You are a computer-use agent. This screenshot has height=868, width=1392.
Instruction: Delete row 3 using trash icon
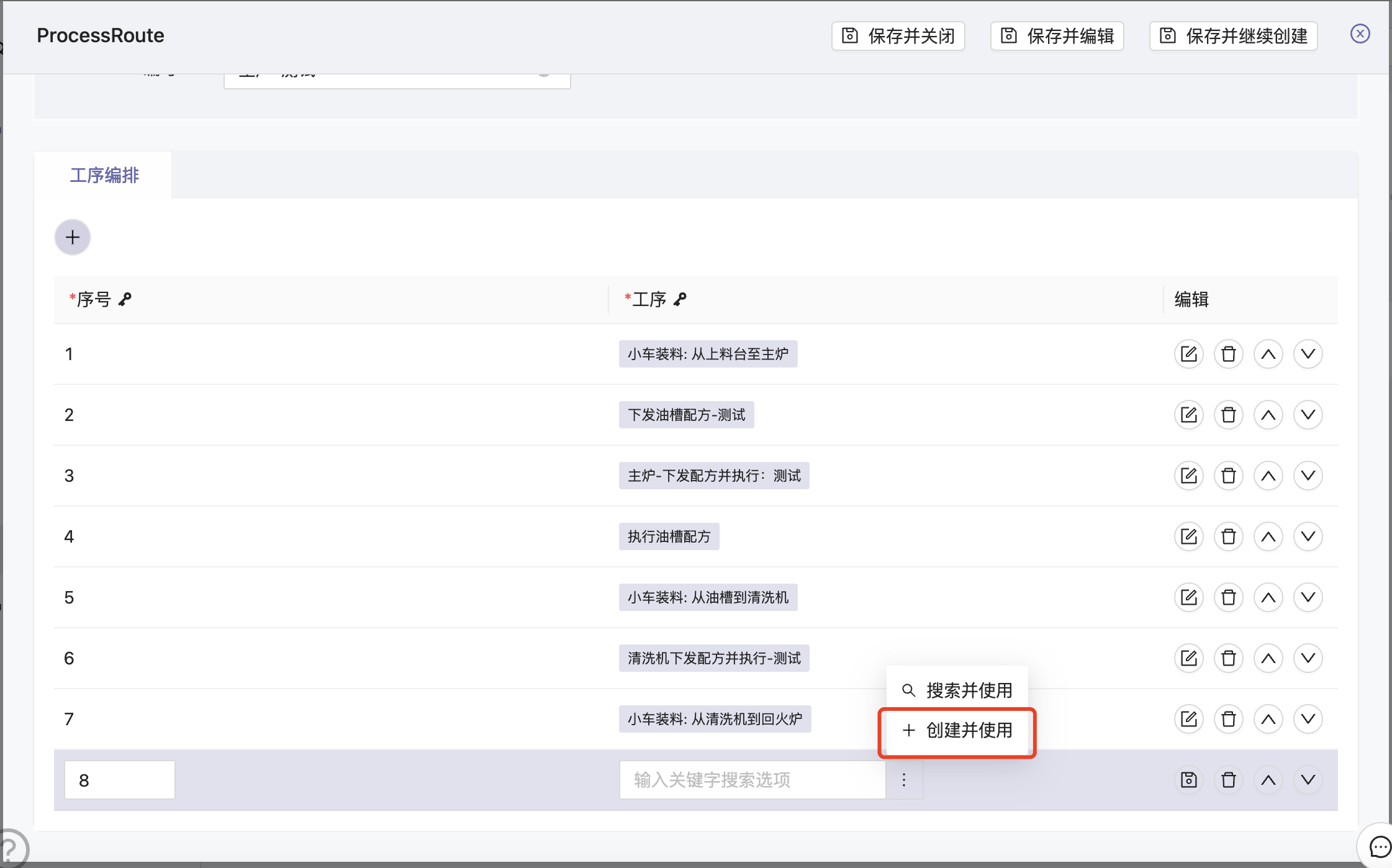click(x=1228, y=476)
